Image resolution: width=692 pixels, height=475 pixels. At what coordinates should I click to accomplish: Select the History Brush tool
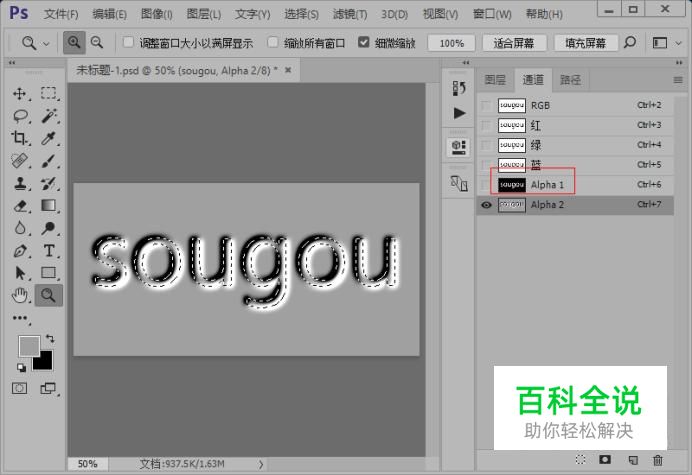pos(49,183)
